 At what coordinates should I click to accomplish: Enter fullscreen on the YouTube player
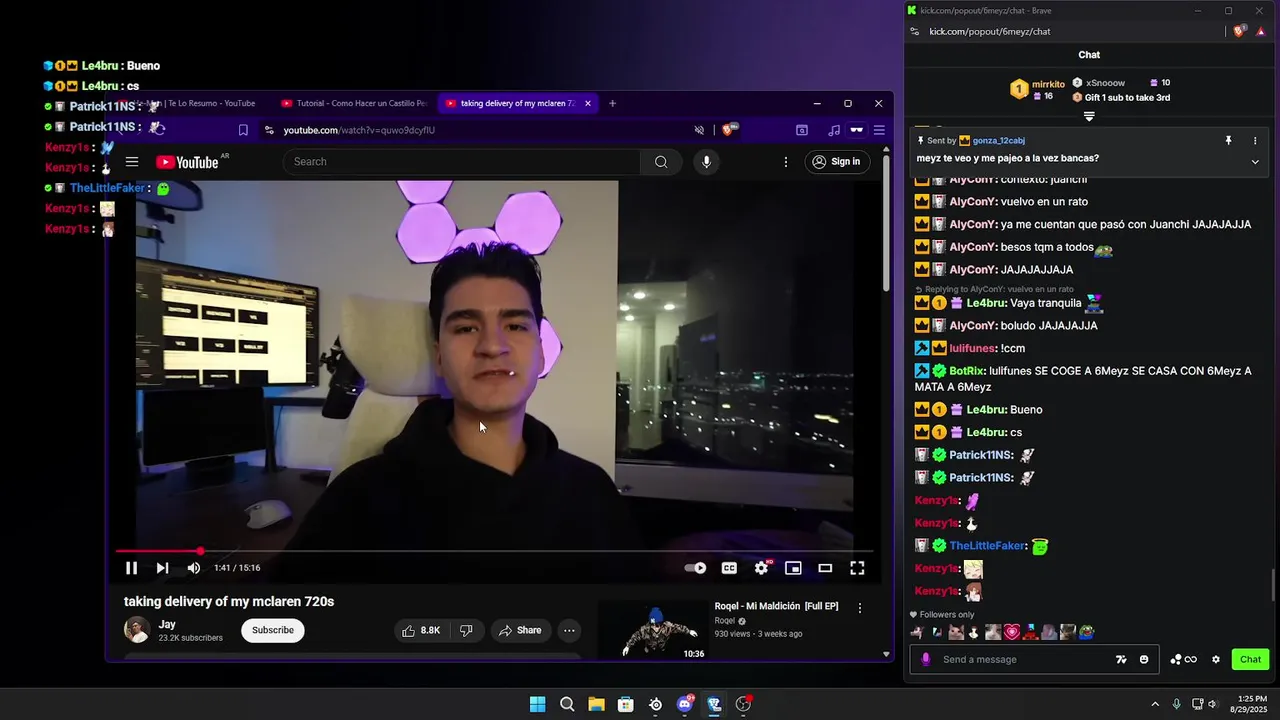click(857, 568)
